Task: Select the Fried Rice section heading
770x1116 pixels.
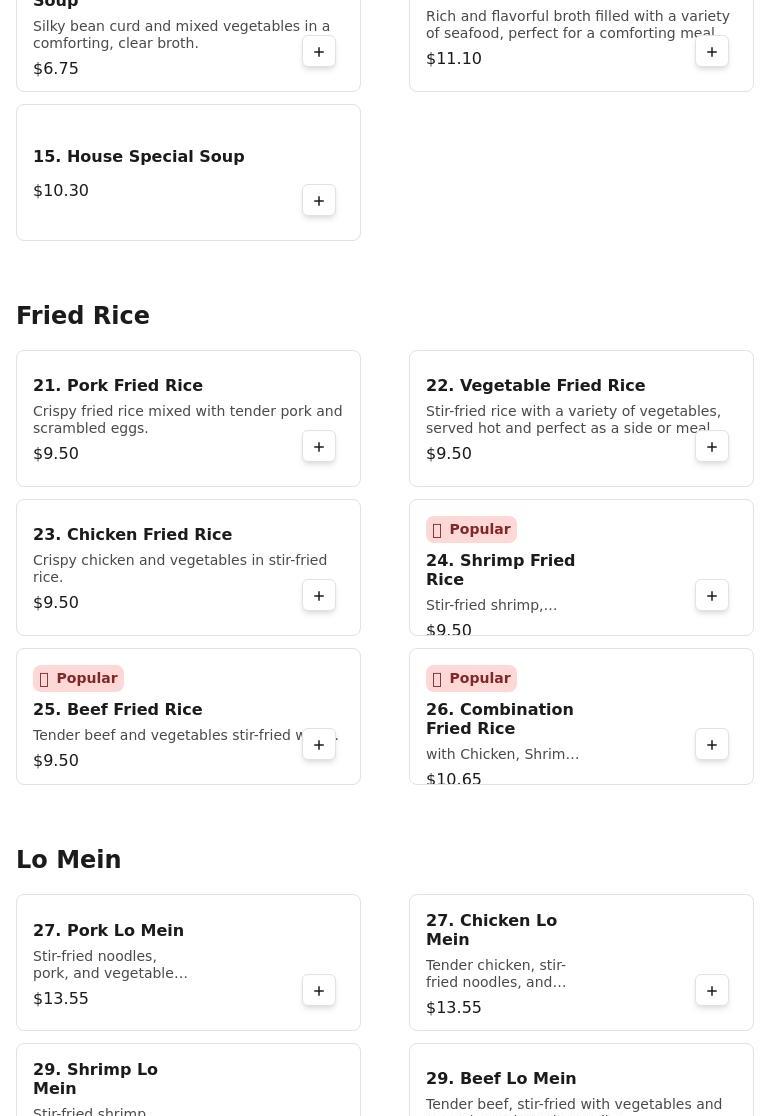Action: pos(83,315)
